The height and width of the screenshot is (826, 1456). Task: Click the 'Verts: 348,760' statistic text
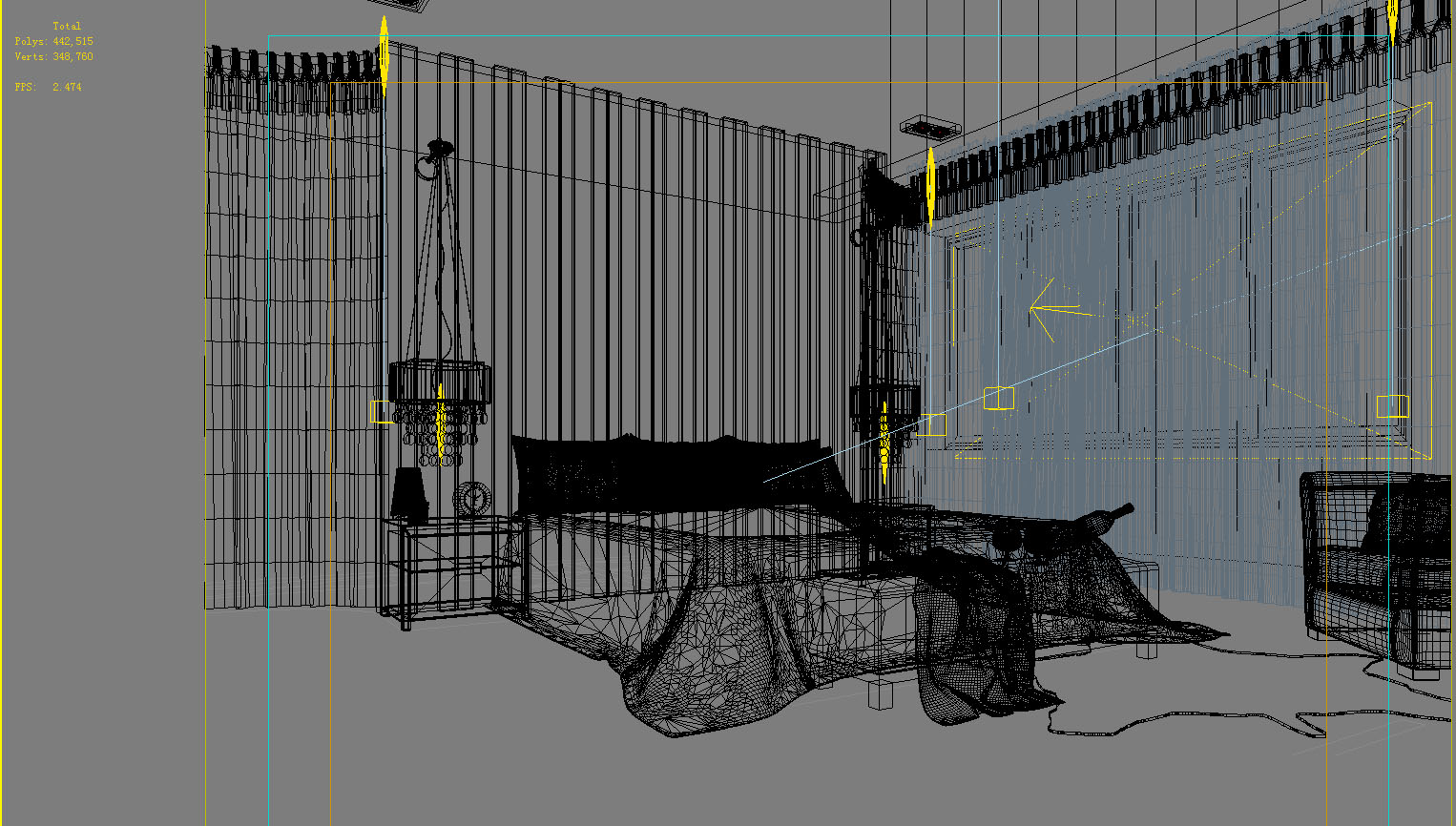point(53,56)
